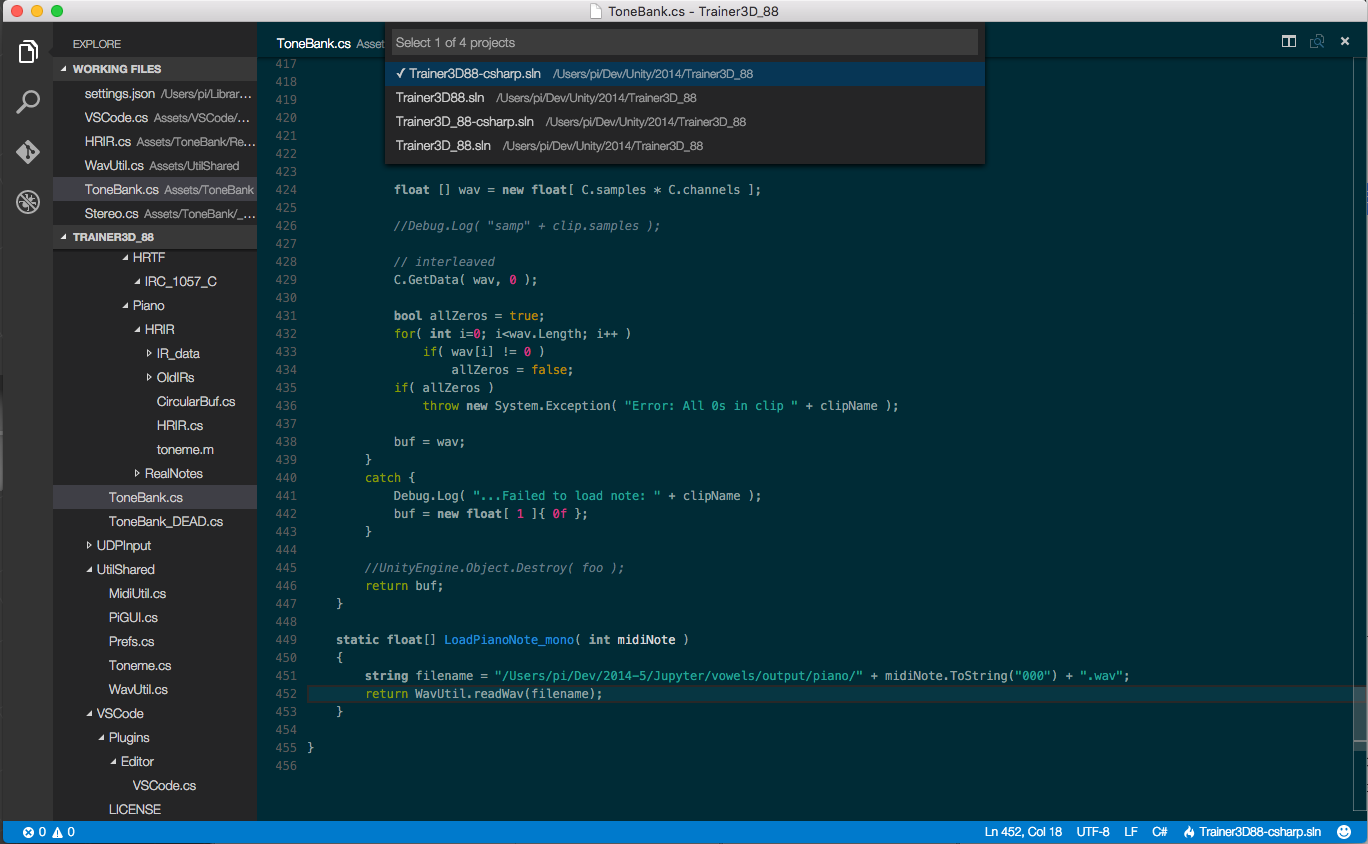Choose Trainer3D88.sln from the project list

(685, 98)
